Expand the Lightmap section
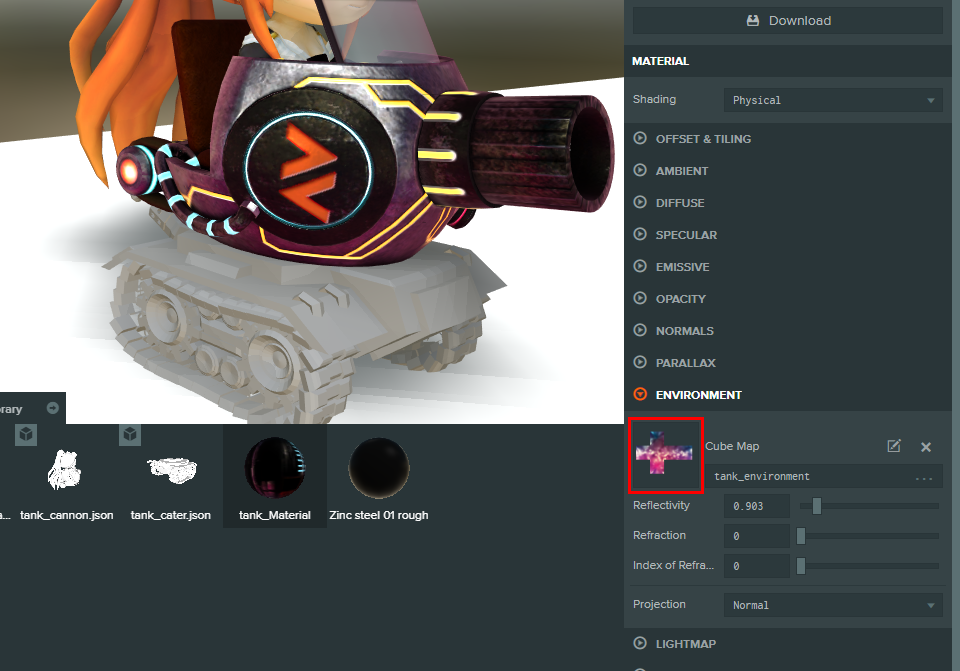 [x=685, y=643]
